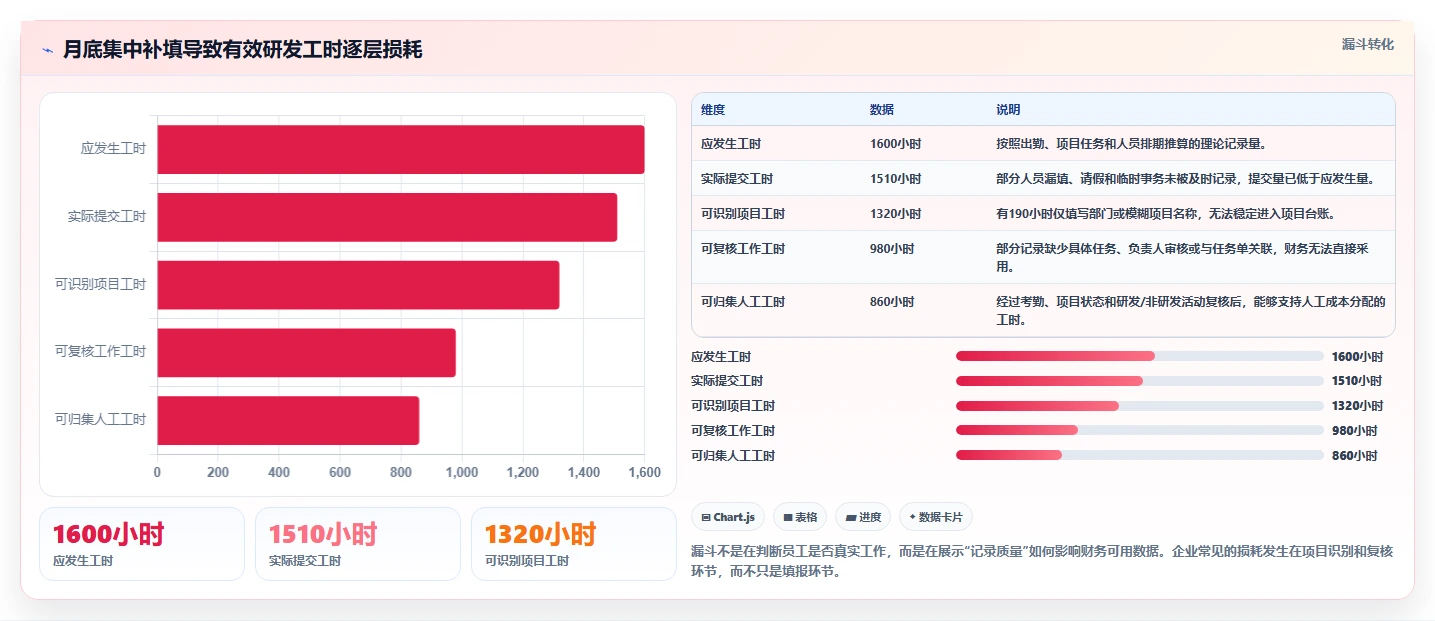1435x621 pixels.
Task: Click the 说明 column header
Action: [1008, 109]
